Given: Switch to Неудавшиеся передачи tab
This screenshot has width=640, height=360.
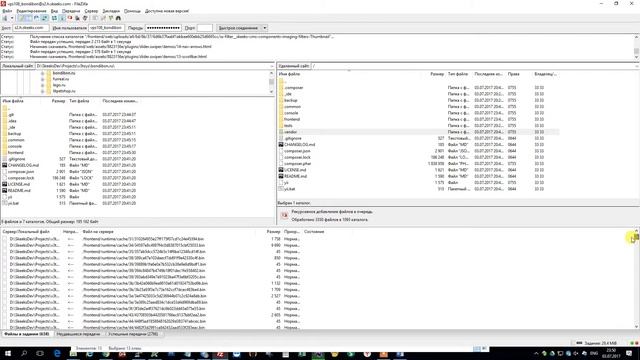Looking at the screenshot, I should (x=78, y=334).
